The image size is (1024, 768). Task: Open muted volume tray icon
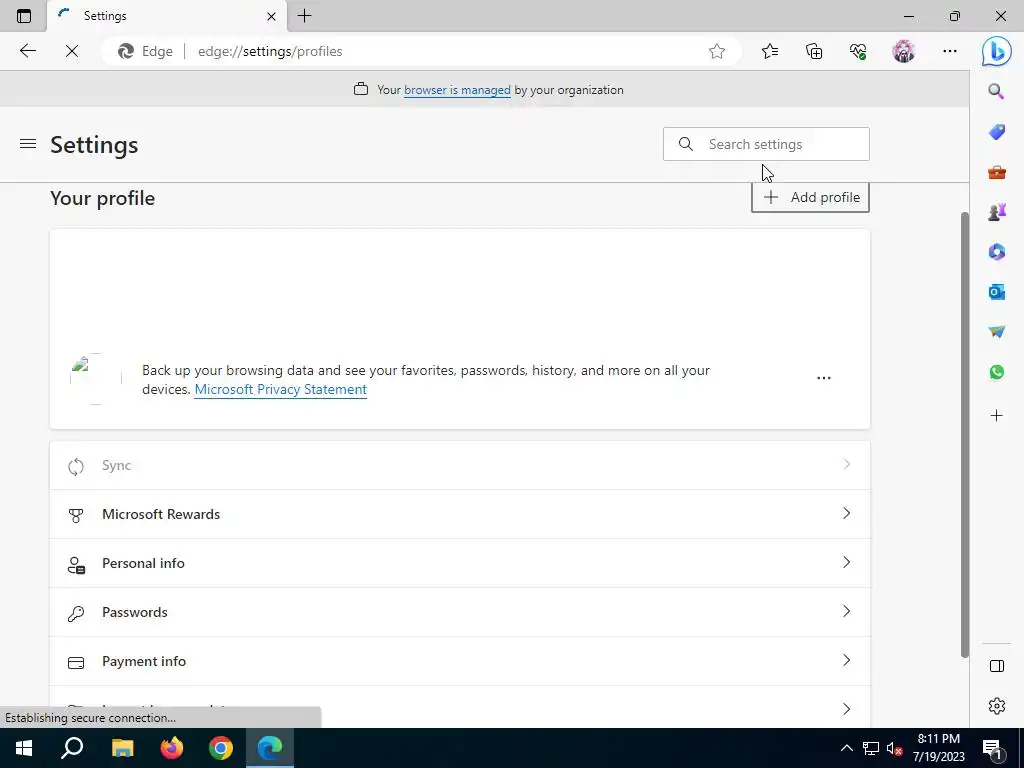(x=894, y=748)
